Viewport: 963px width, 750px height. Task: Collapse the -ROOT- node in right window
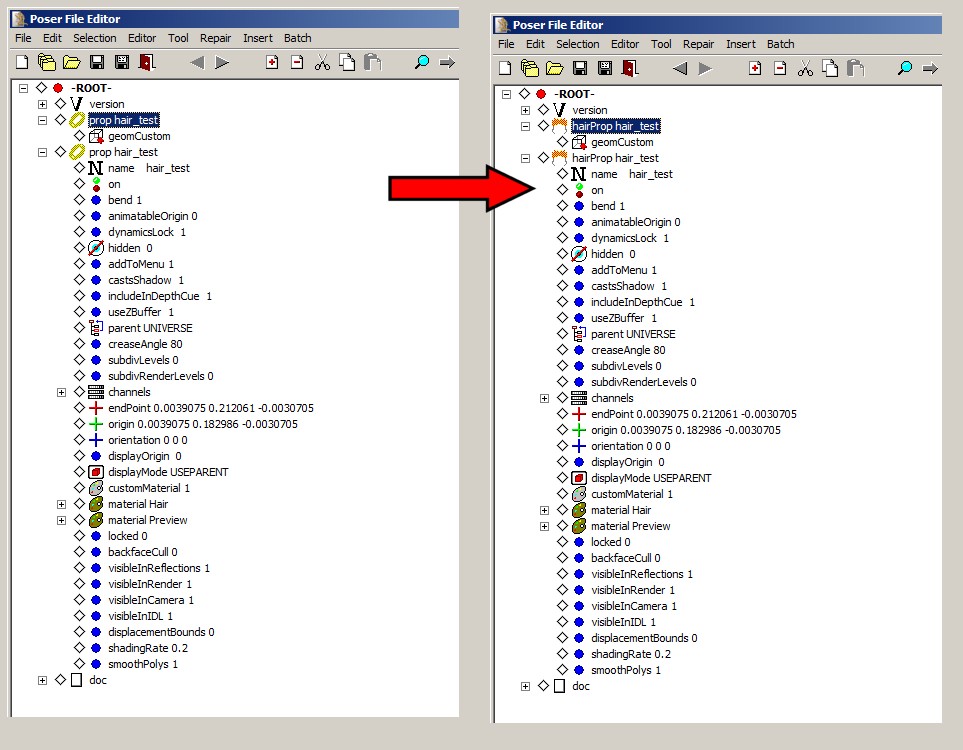[507, 95]
